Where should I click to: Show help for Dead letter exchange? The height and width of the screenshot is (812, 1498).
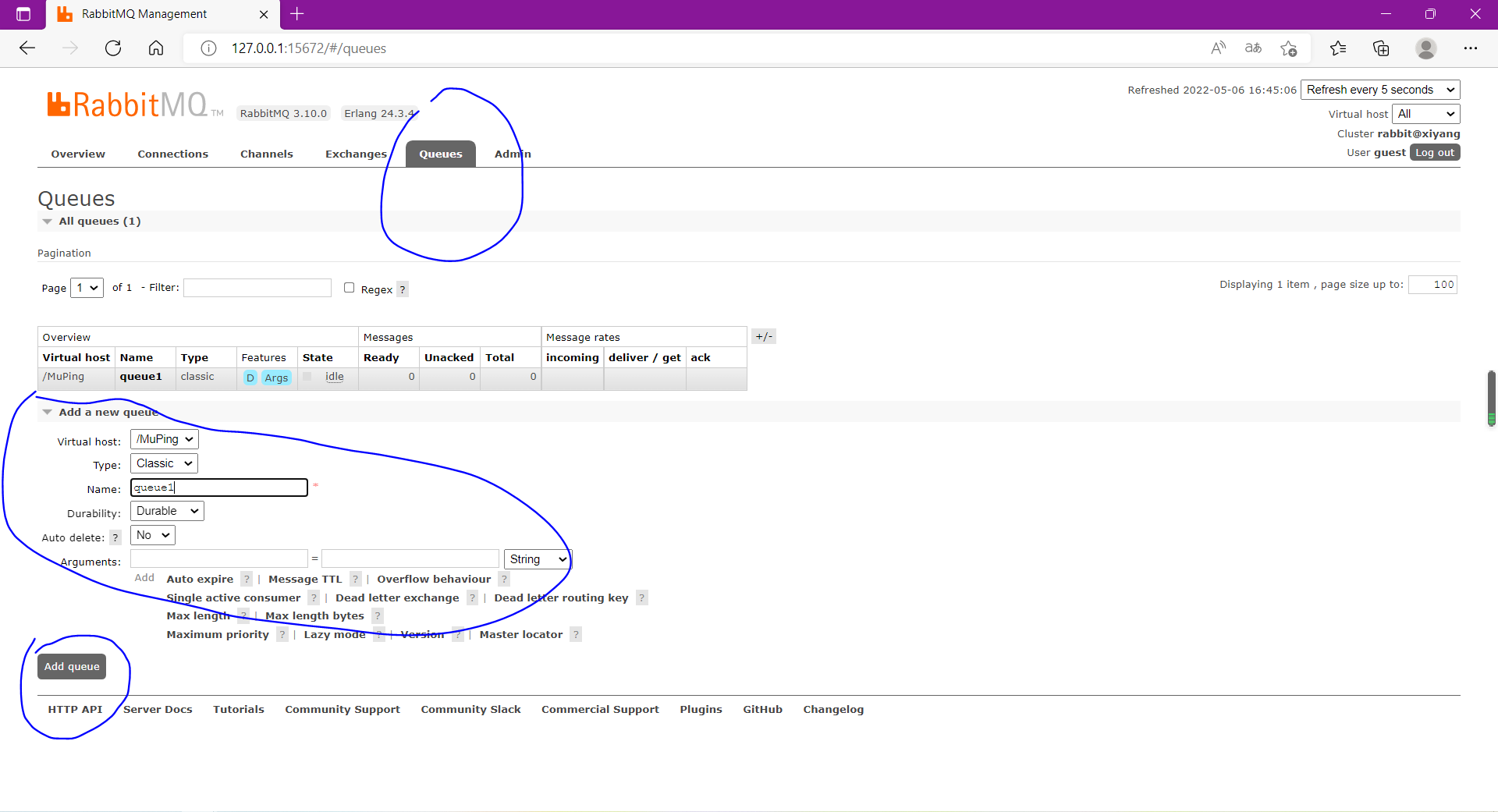pyautogui.click(x=472, y=597)
